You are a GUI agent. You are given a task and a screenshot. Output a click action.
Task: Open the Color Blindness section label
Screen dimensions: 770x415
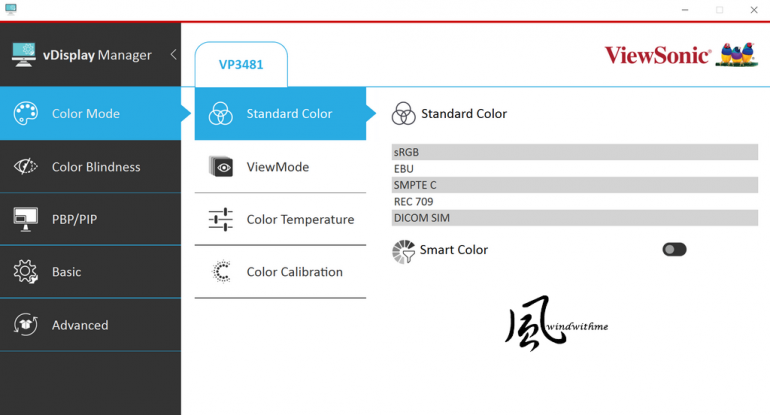[x=96, y=167]
